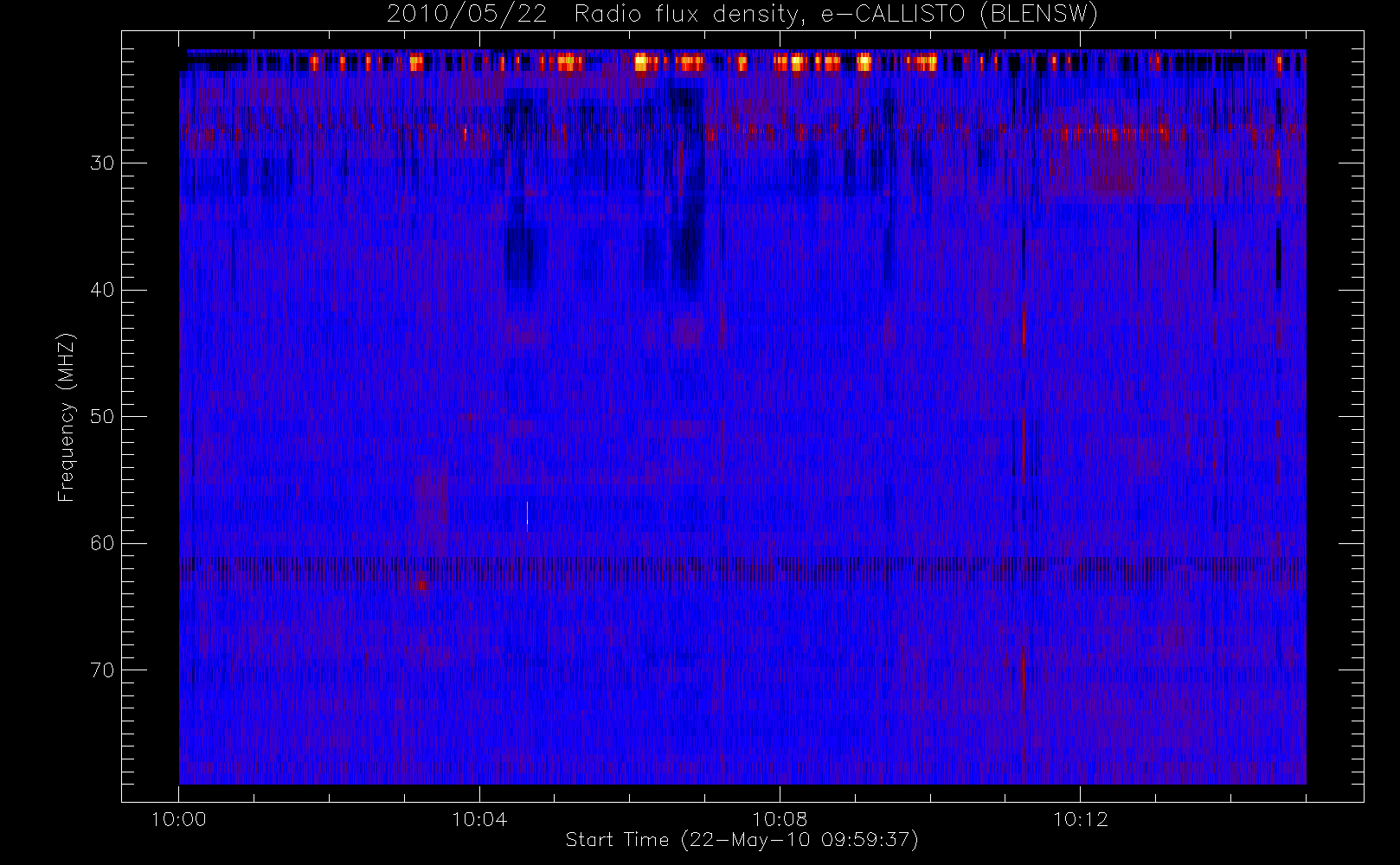
Task: Click the "Start Time (22-May-10 09:59:37)" label
Action: [x=742, y=840]
